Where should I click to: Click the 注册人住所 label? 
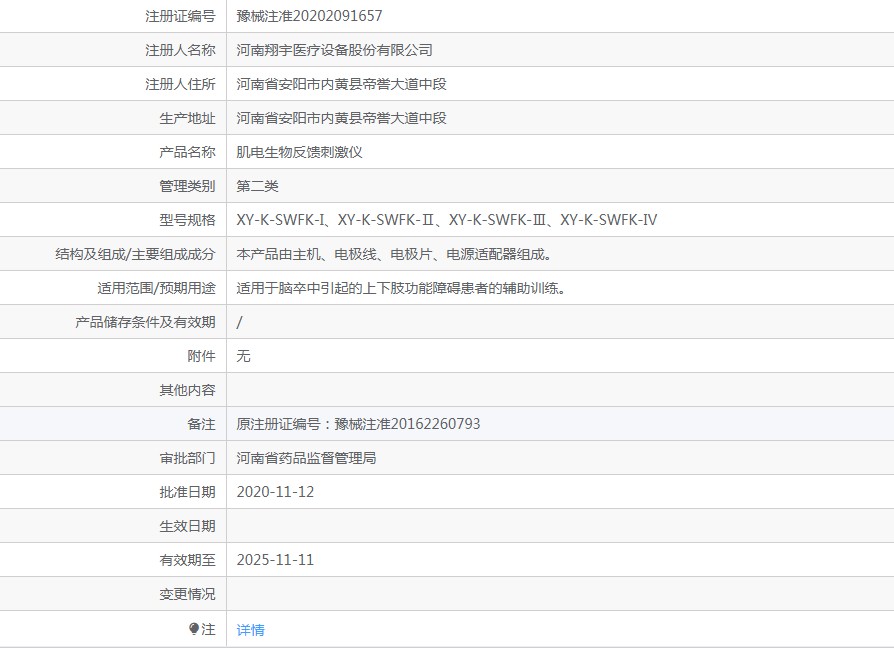(180, 84)
